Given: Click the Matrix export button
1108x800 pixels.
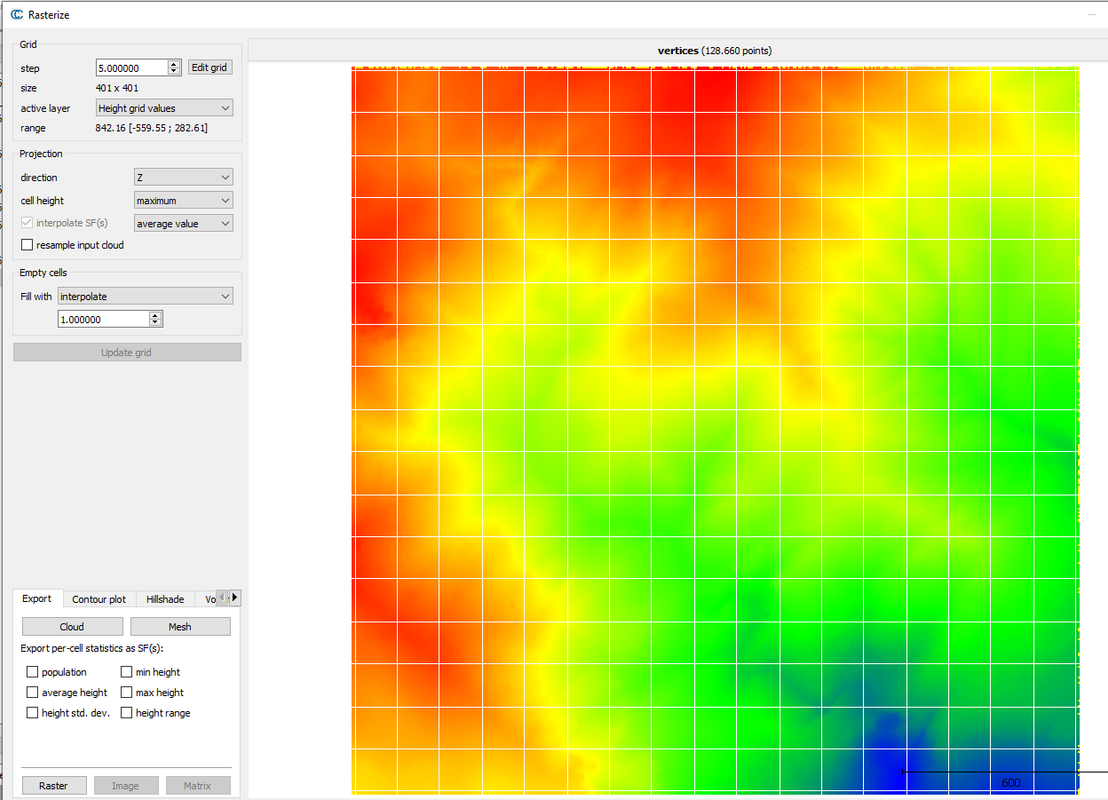Looking at the screenshot, I should [x=198, y=786].
